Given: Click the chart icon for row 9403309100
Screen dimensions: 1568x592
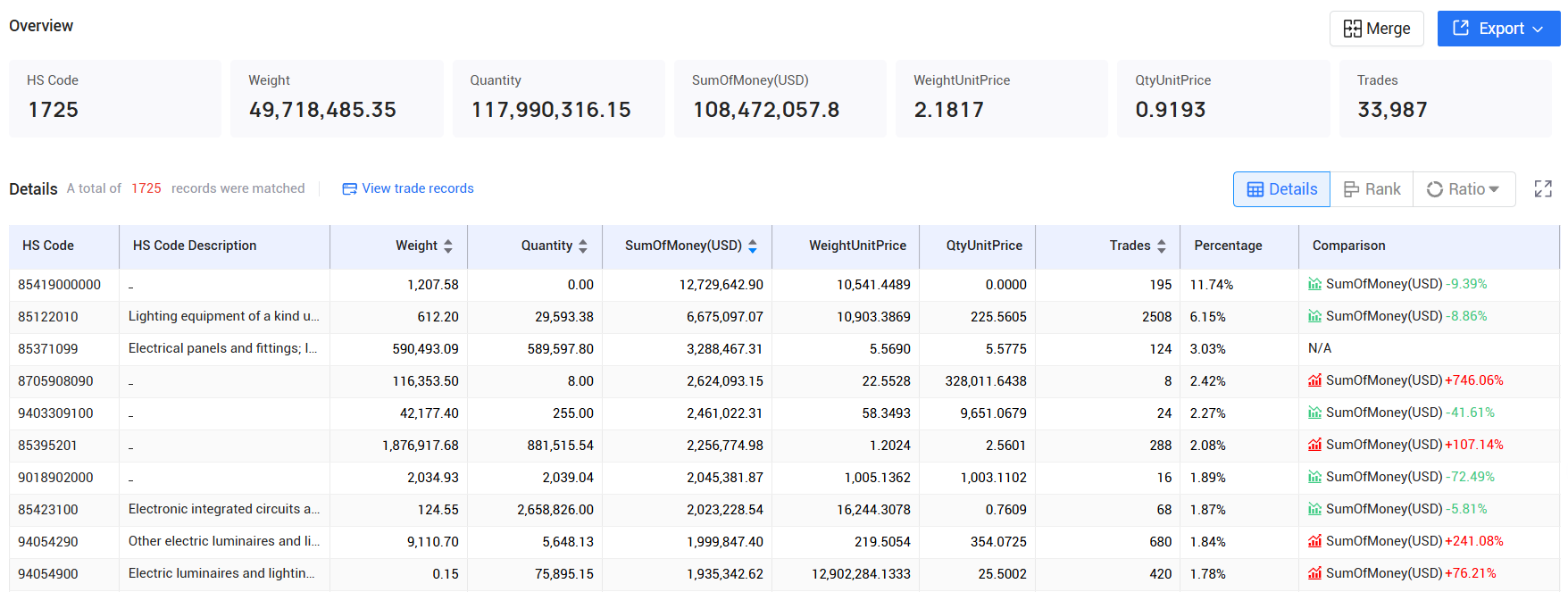Looking at the screenshot, I should point(1314,413).
